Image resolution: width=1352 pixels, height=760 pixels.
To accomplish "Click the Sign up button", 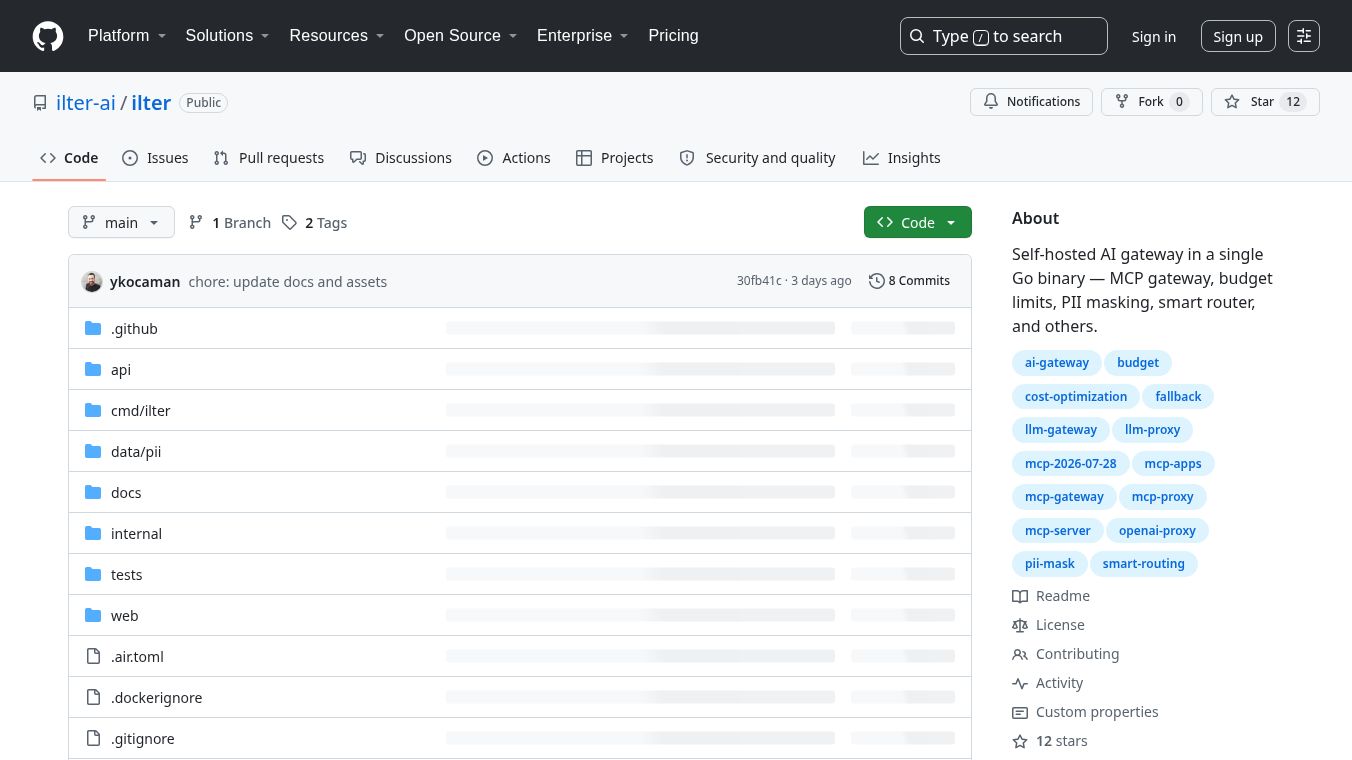I will click(1238, 36).
